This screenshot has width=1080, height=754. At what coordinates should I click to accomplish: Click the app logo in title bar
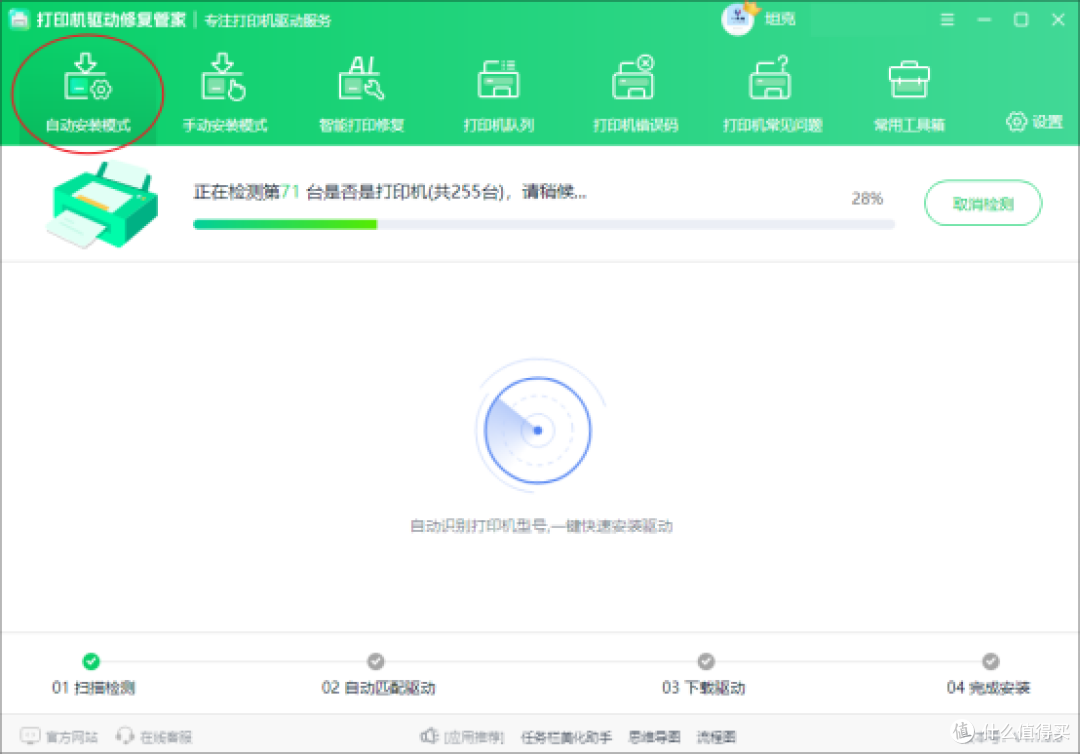click(19, 19)
